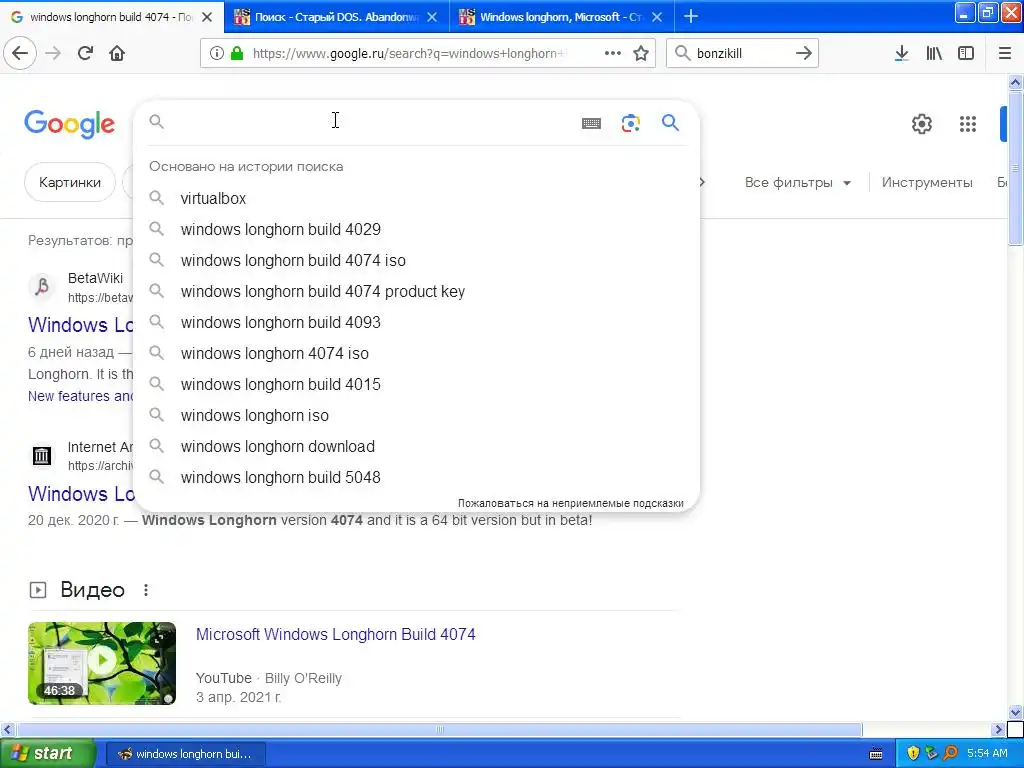Click the horizontal scrollbar thumb
Screen dimensions: 1024x768
439,729
